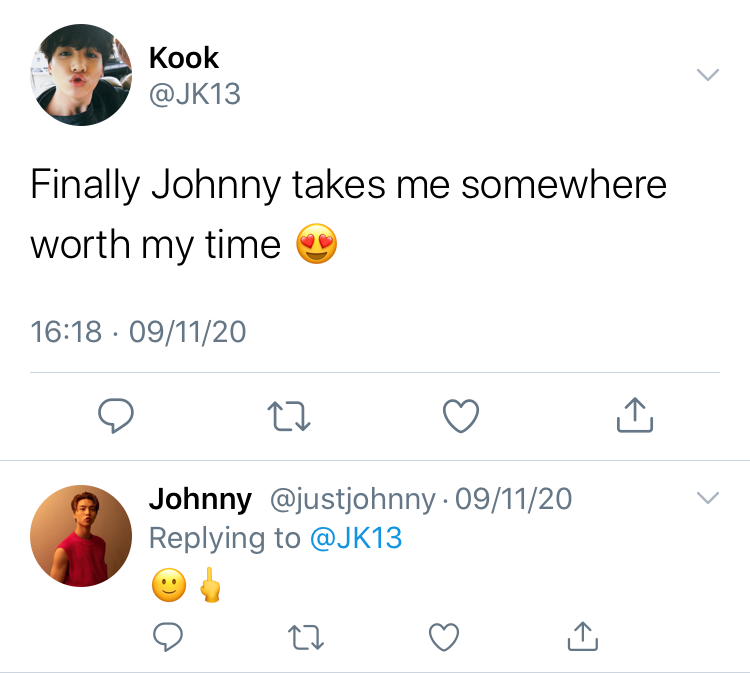
Task: Open the 16:18 · 09/11/20 timestamp
Action: point(138,331)
